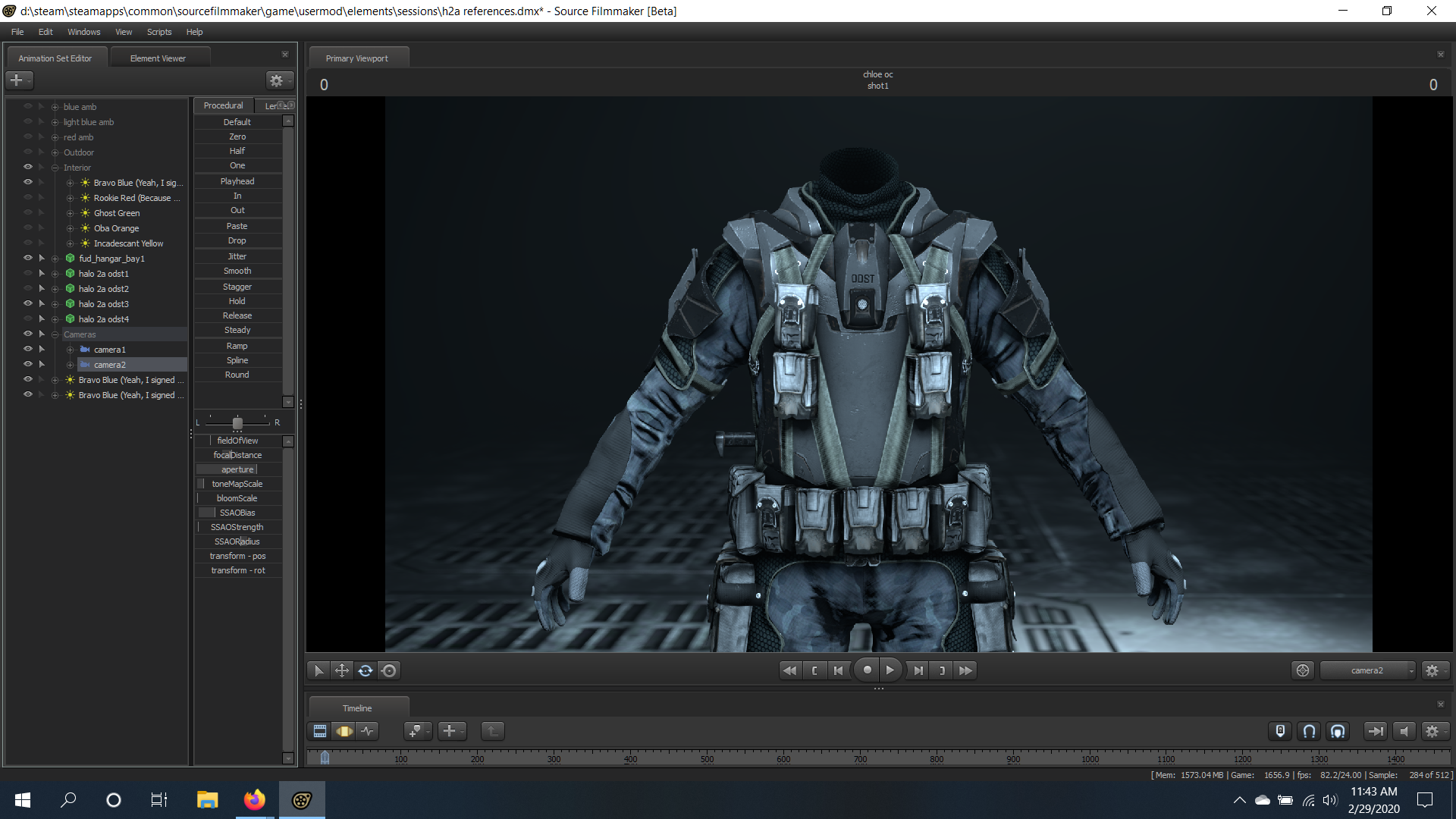Expand the Outdoor group
This screenshot has height=819, width=1456.
pyautogui.click(x=55, y=152)
